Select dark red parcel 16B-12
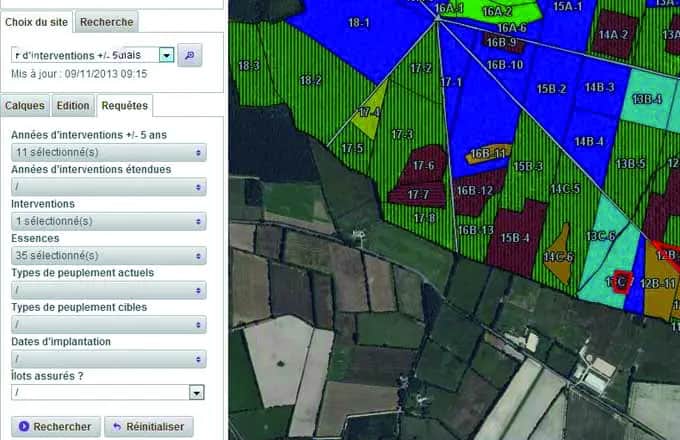Screen dimensions: 680x440 coord(475,190)
